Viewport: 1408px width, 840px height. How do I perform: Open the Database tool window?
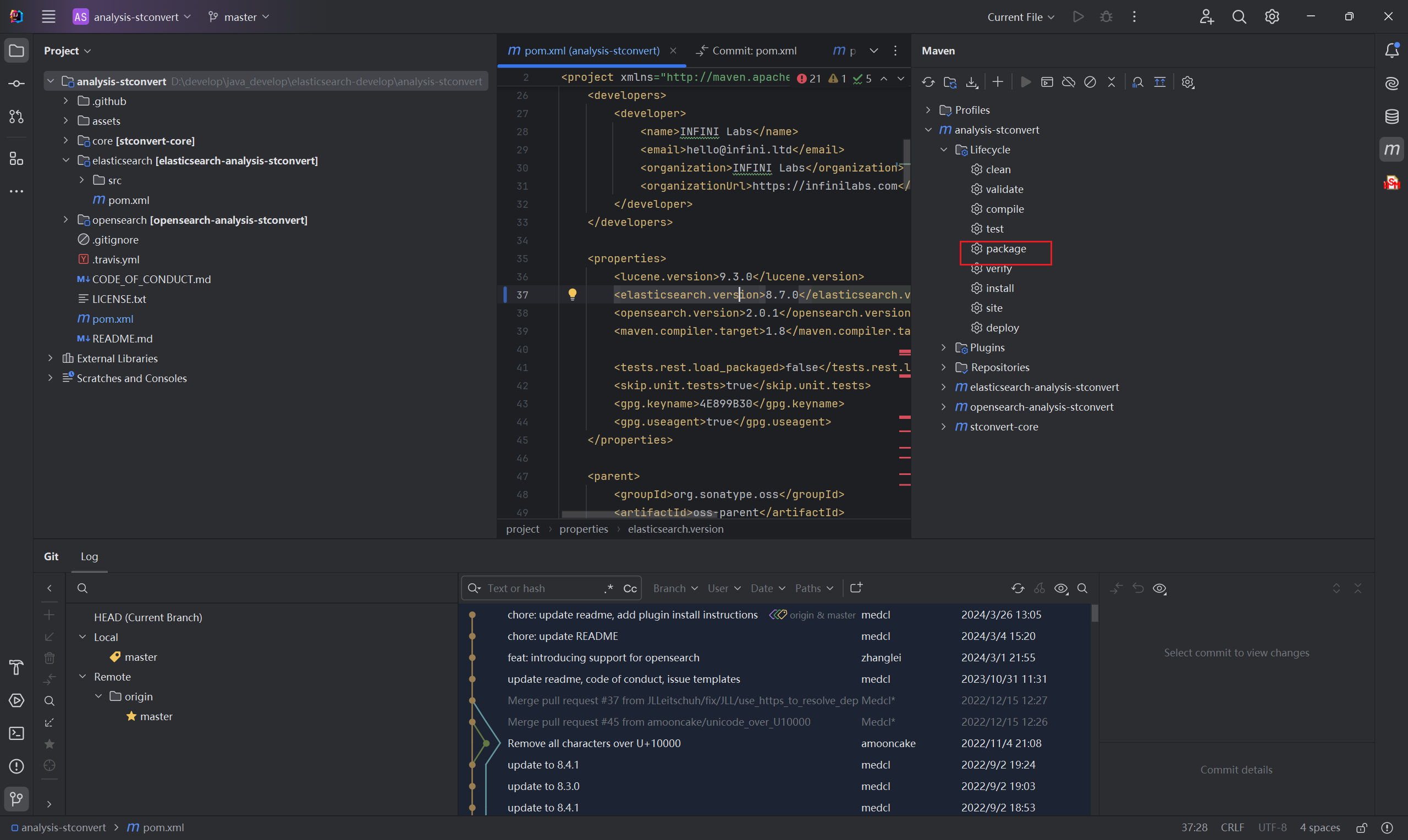coord(1391,117)
